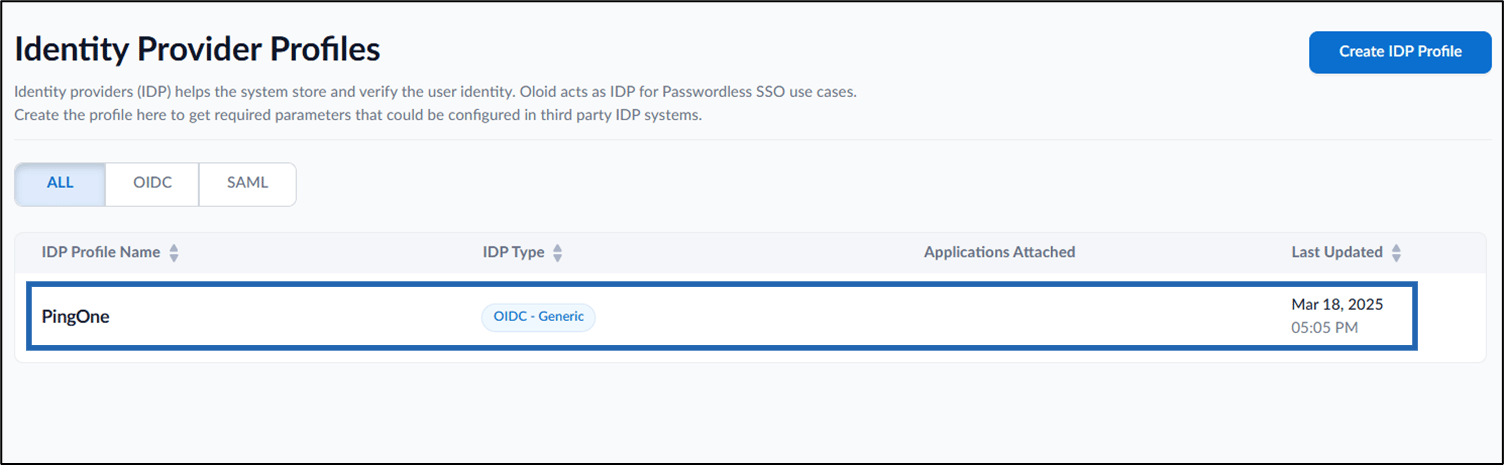Click the 05:05 PM timestamp
This screenshot has width=1504, height=465.
click(x=1325, y=327)
